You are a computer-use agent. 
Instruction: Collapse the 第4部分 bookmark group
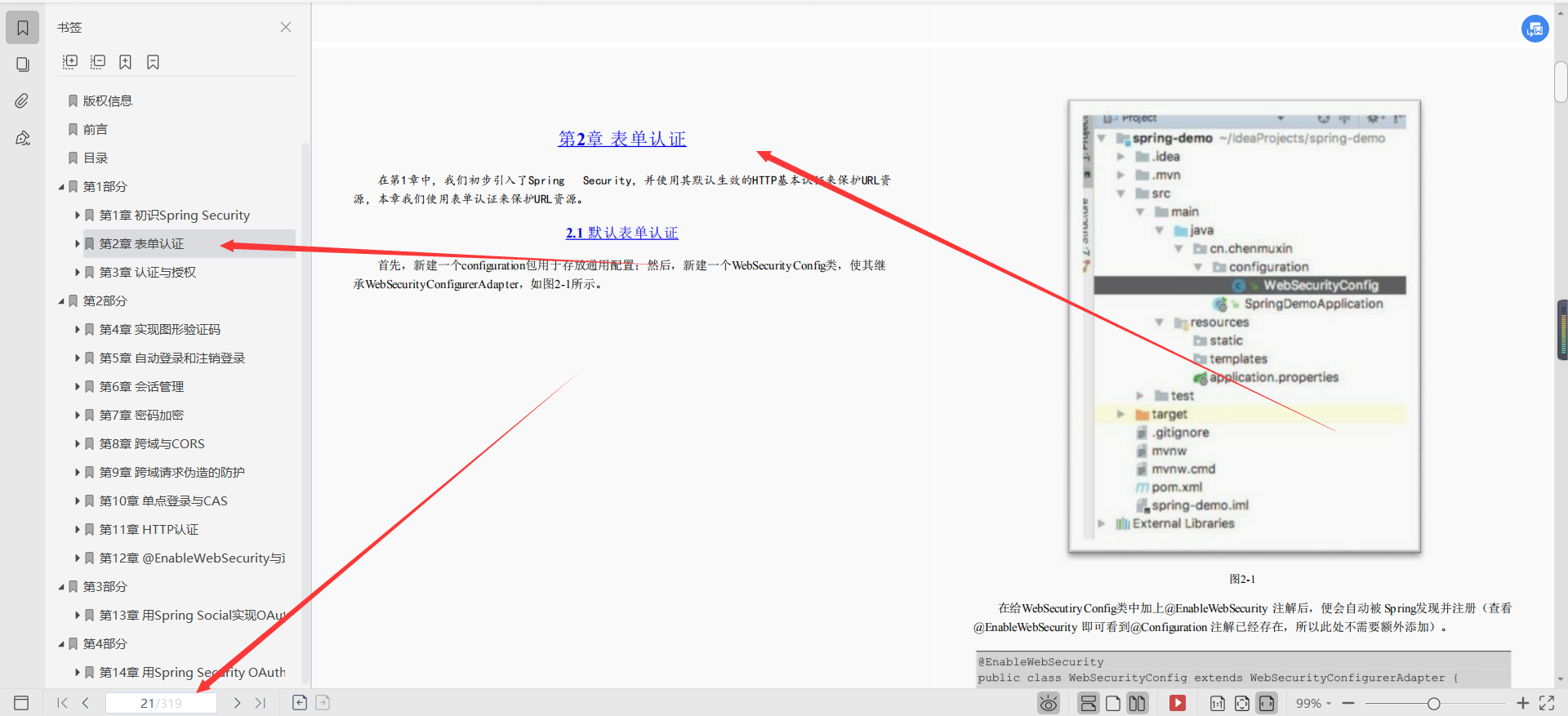[61, 644]
